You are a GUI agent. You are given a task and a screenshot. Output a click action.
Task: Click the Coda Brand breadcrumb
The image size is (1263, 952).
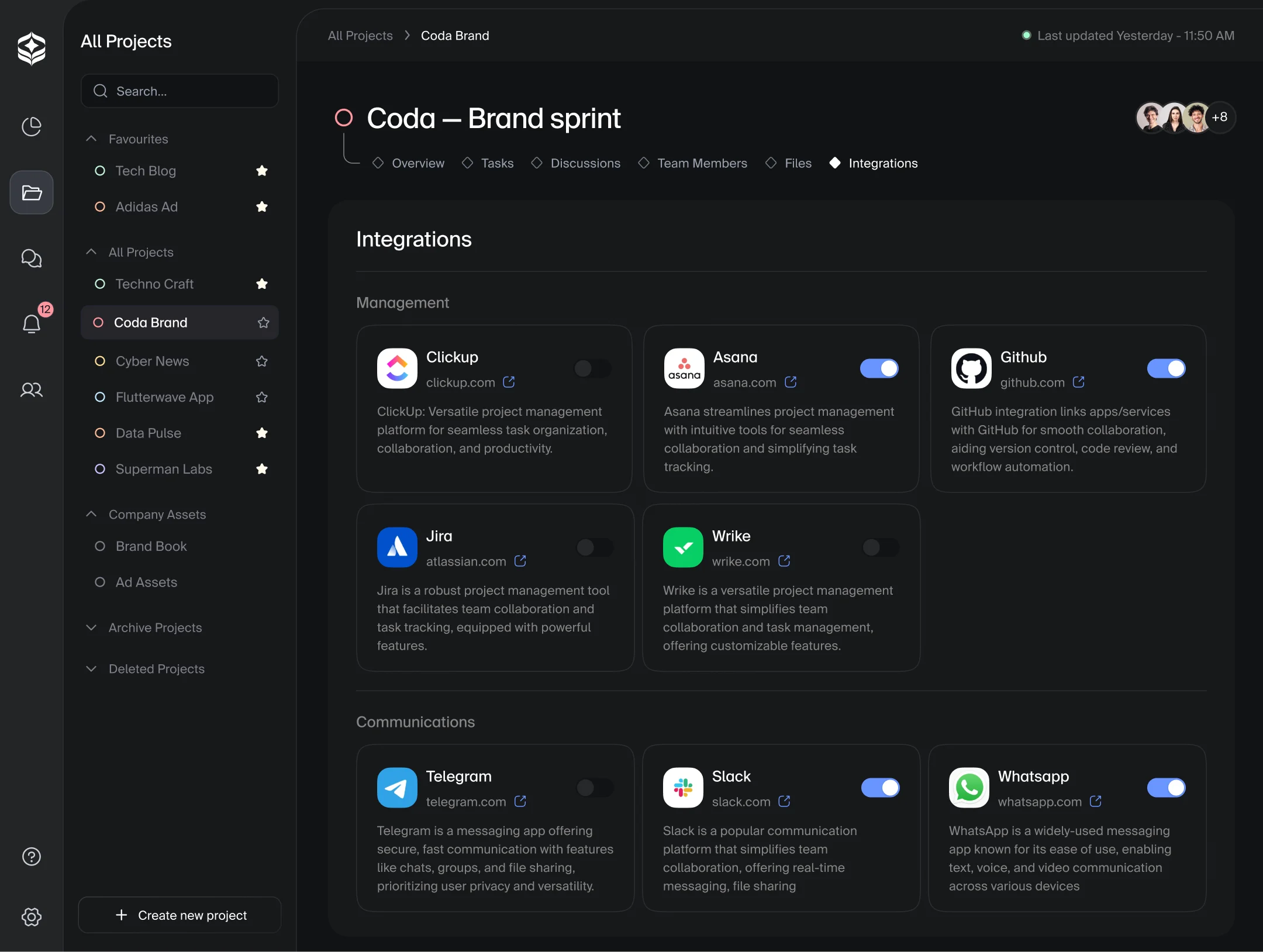[455, 36]
